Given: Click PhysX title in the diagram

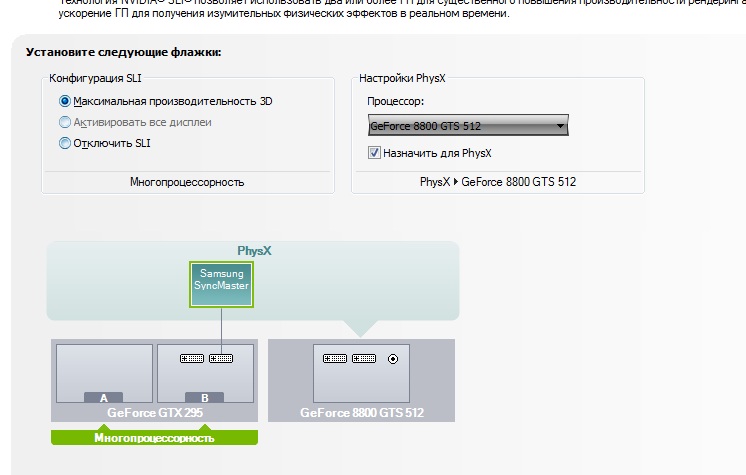Looking at the screenshot, I should (x=254, y=251).
